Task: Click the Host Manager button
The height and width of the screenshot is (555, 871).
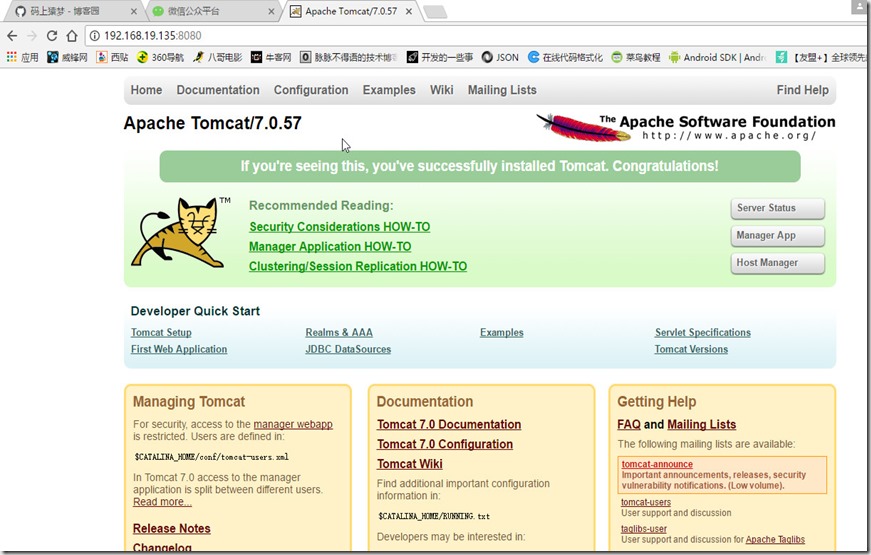Action: pos(777,263)
